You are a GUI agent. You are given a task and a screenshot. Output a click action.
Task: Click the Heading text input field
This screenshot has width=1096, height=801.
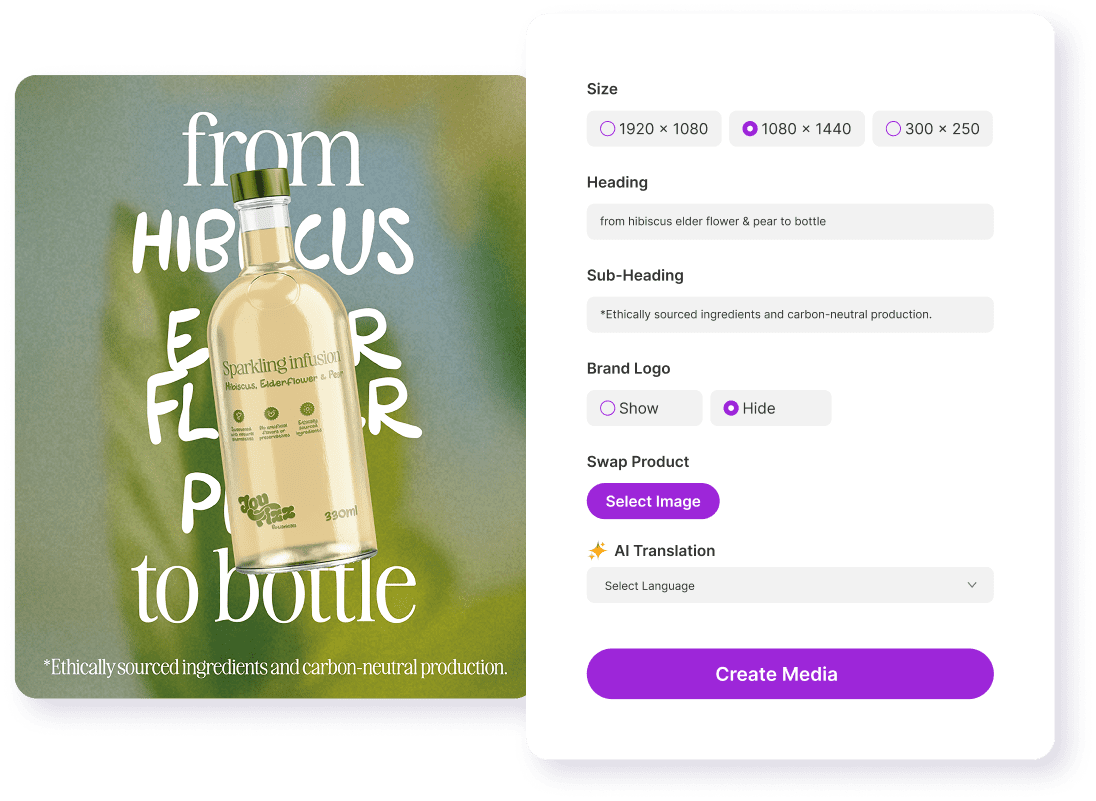coord(790,222)
